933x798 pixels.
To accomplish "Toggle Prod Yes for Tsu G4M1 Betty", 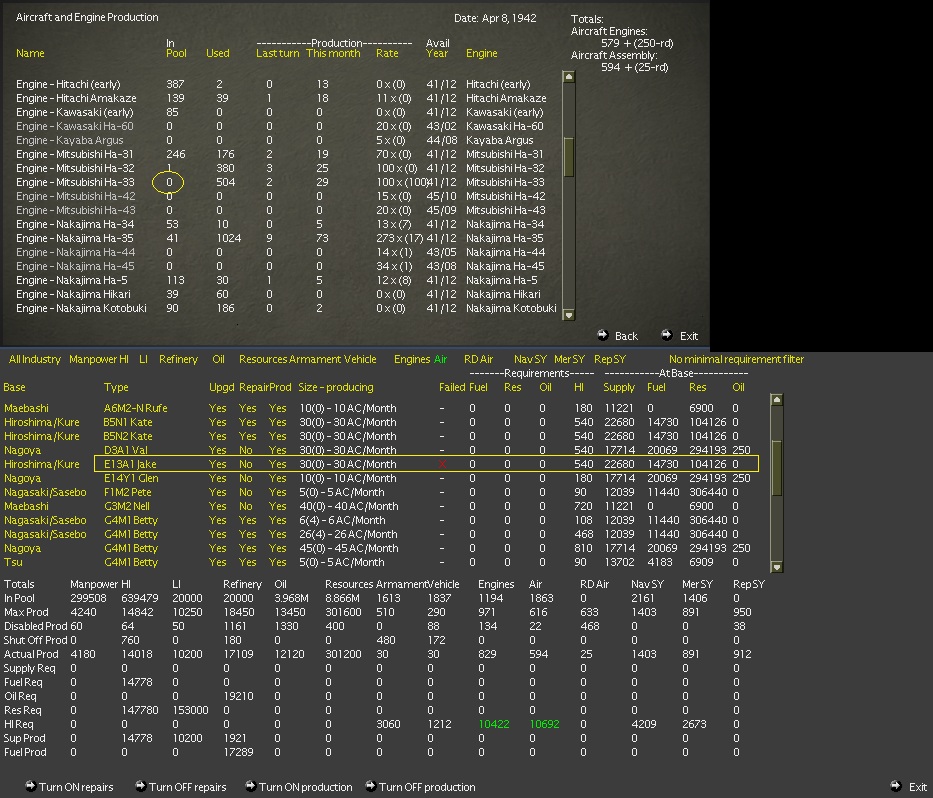I will [277, 562].
